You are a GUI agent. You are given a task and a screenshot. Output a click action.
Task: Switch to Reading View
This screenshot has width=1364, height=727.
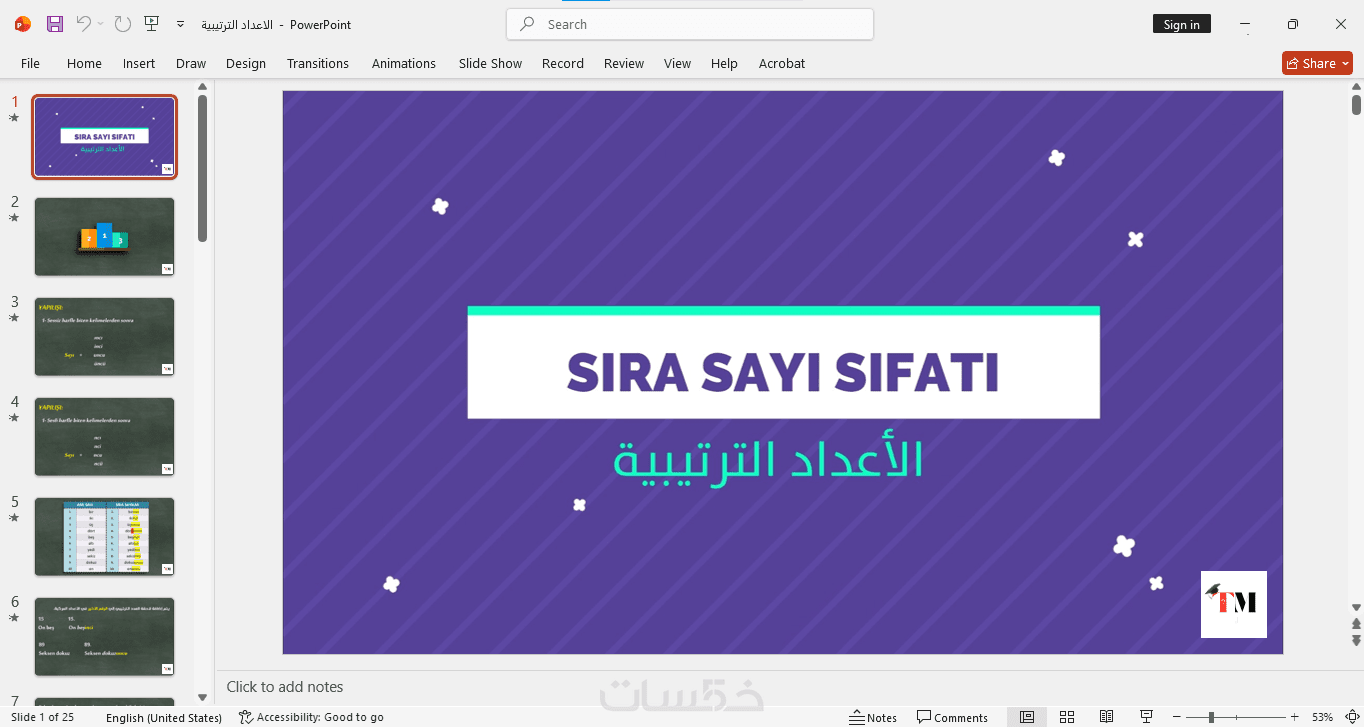[x=1106, y=717]
